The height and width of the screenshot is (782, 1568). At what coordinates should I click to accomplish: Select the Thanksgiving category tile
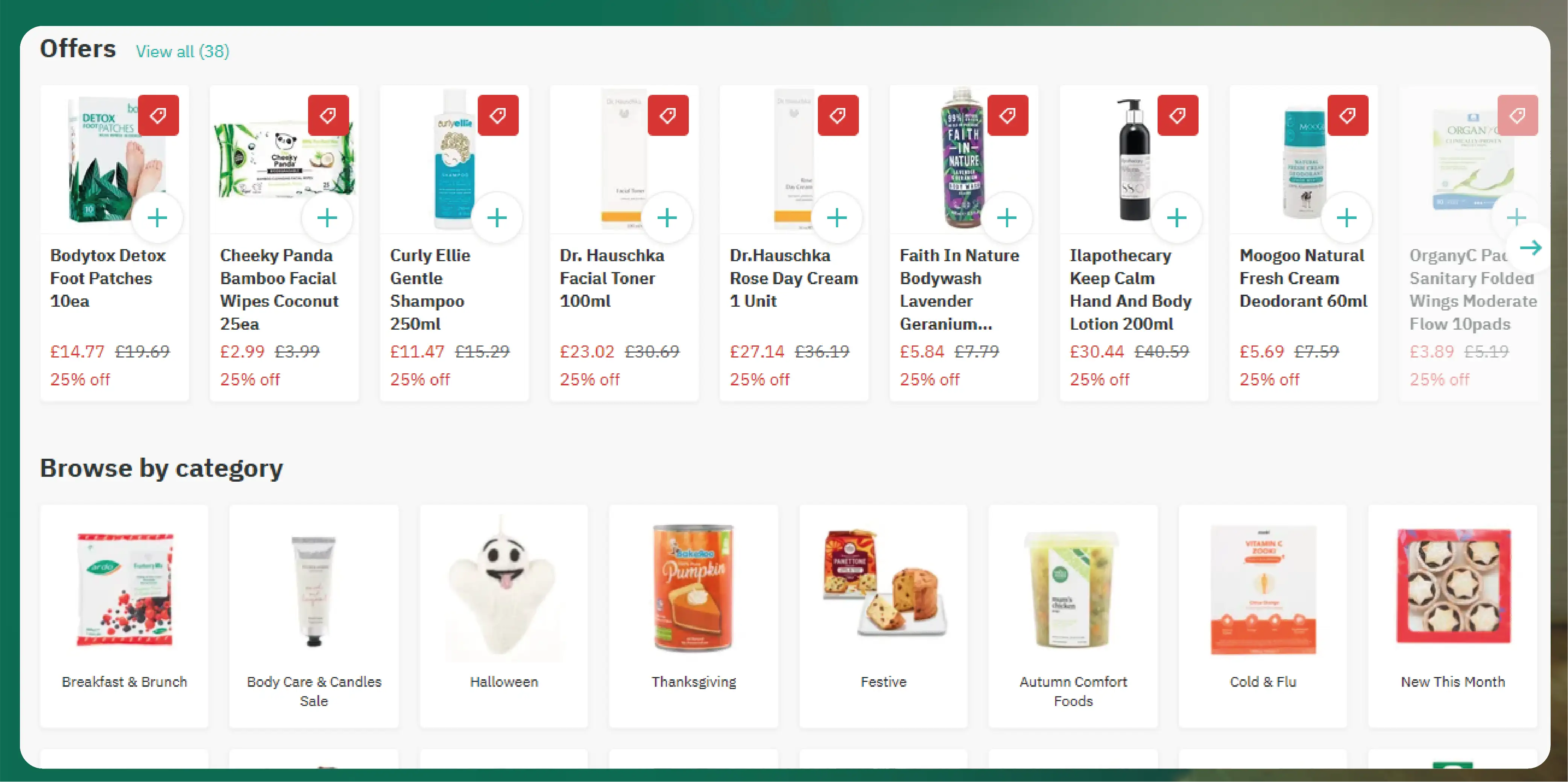pyautogui.click(x=693, y=616)
